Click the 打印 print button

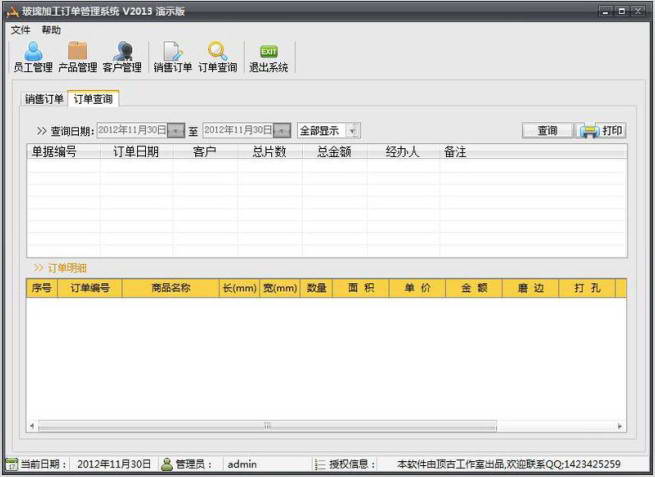click(x=601, y=131)
